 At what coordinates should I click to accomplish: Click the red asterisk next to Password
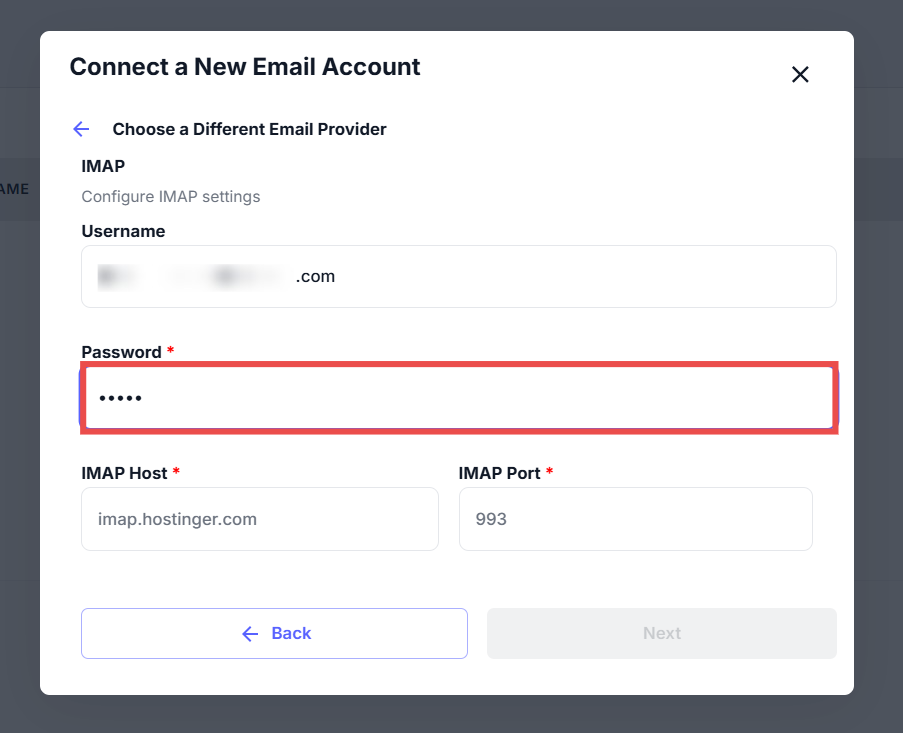click(x=170, y=351)
